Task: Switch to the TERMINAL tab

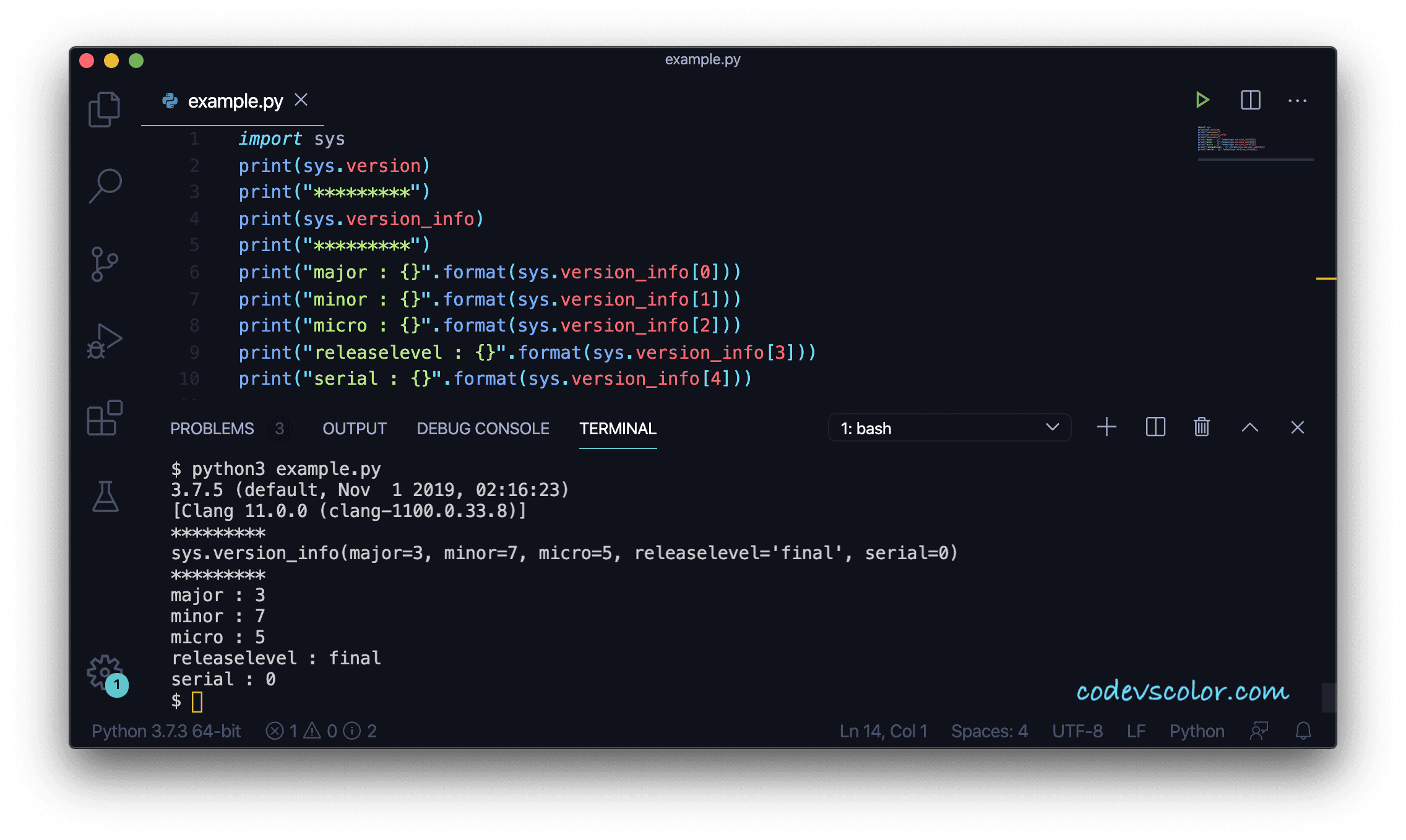Action: tap(618, 428)
